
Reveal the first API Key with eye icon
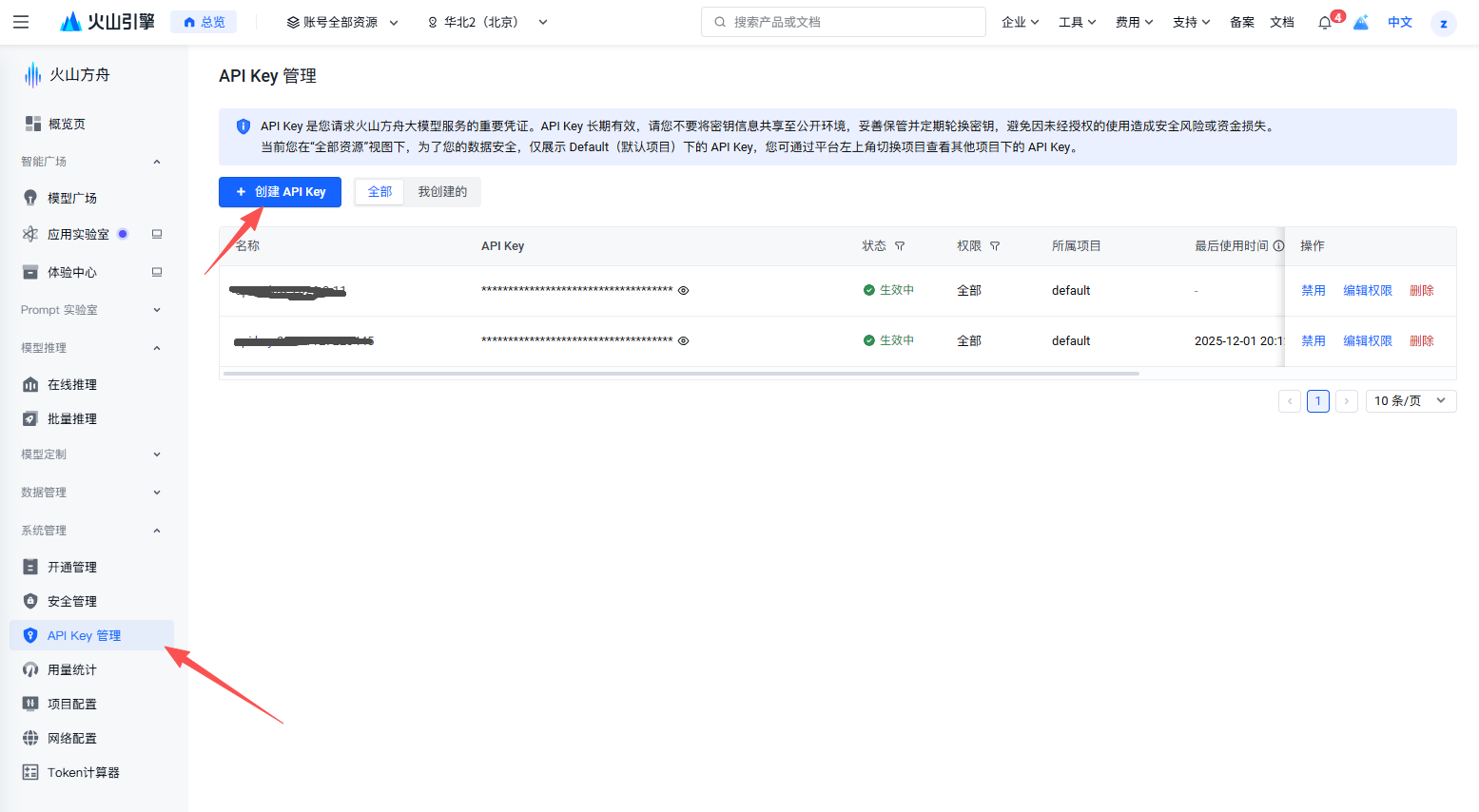683,291
